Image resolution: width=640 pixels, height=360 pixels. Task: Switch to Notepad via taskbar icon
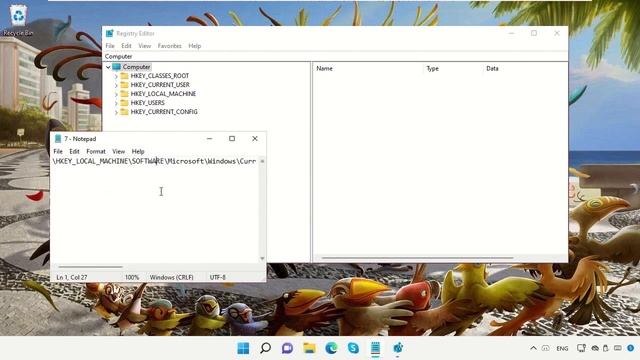[376, 348]
